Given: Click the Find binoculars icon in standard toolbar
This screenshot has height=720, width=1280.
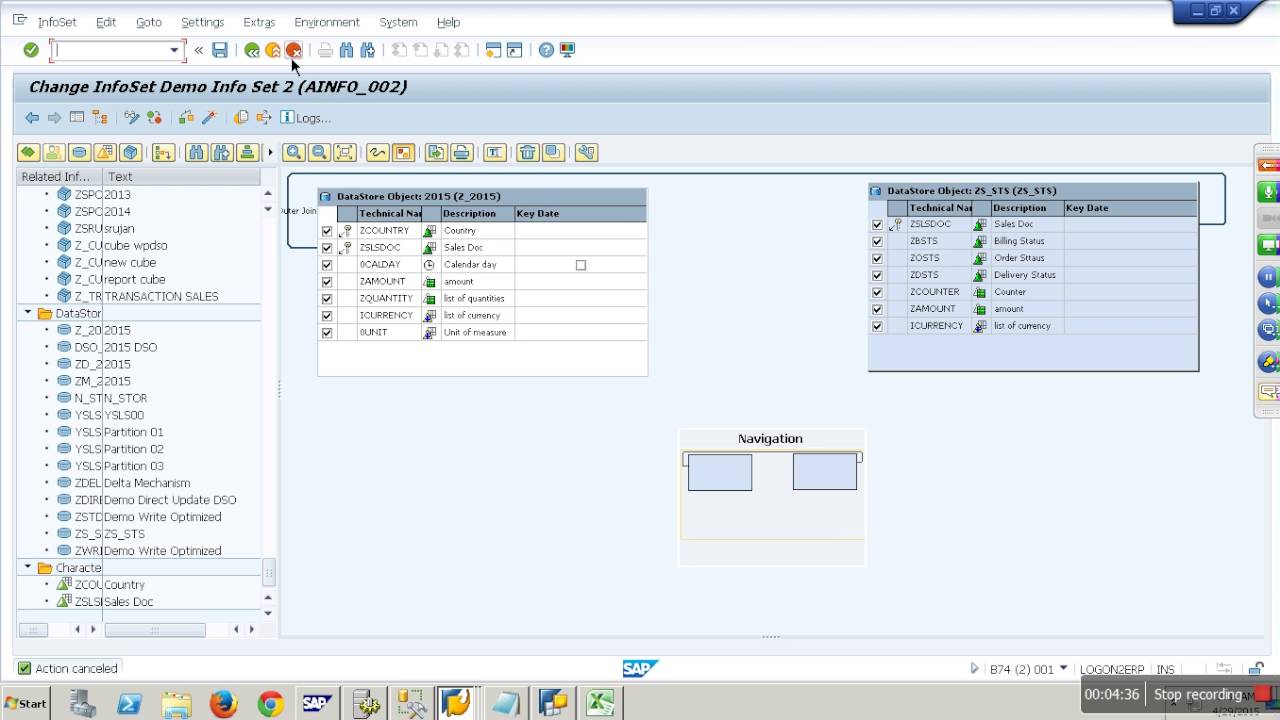Looking at the screenshot, I should pos(347,50).
